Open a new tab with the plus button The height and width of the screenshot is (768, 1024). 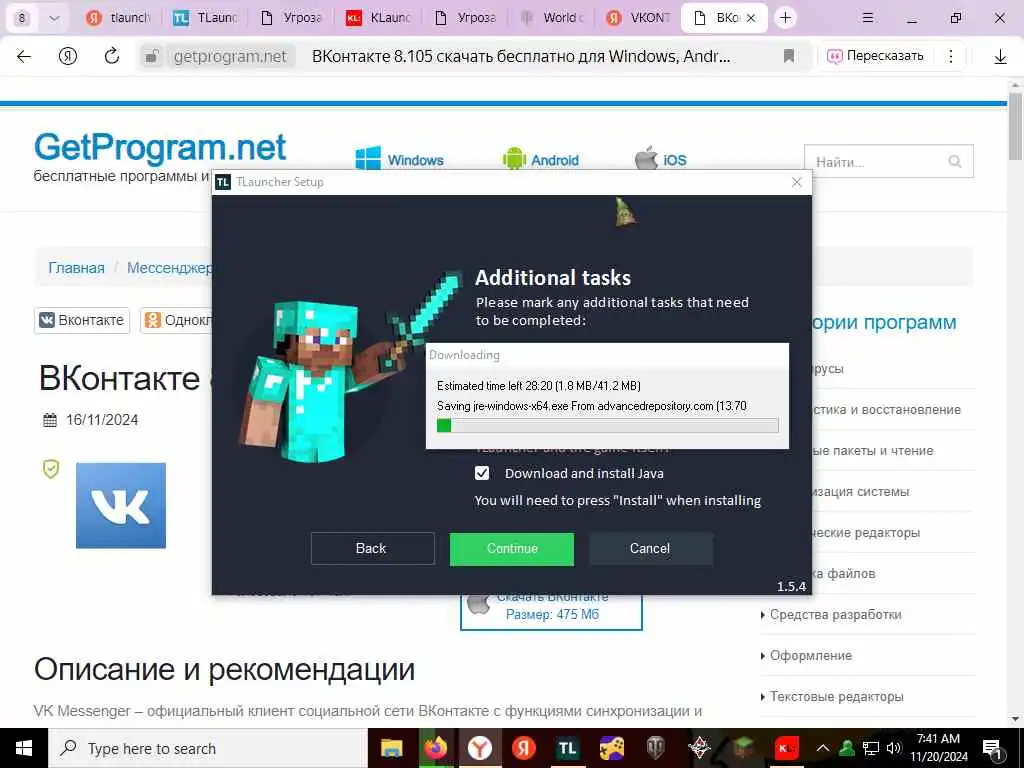pyautogui.click(x=785, y=18)
